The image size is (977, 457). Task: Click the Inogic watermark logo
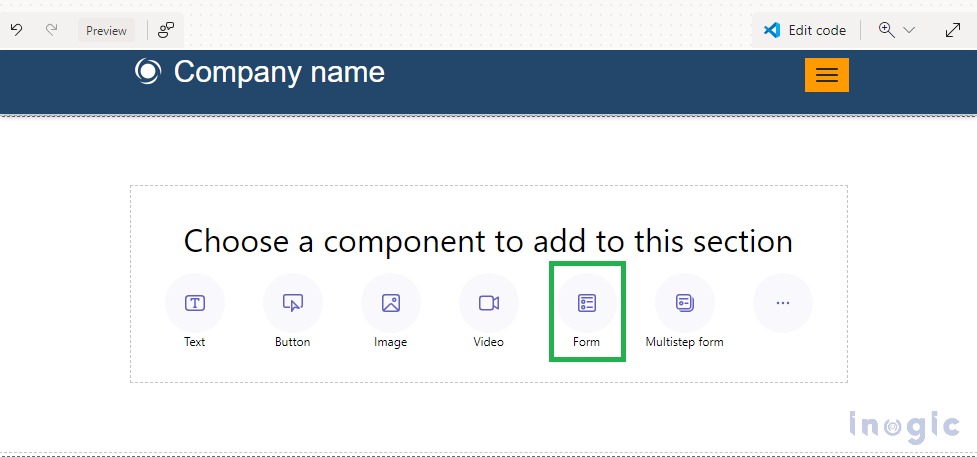pos(904,426)
